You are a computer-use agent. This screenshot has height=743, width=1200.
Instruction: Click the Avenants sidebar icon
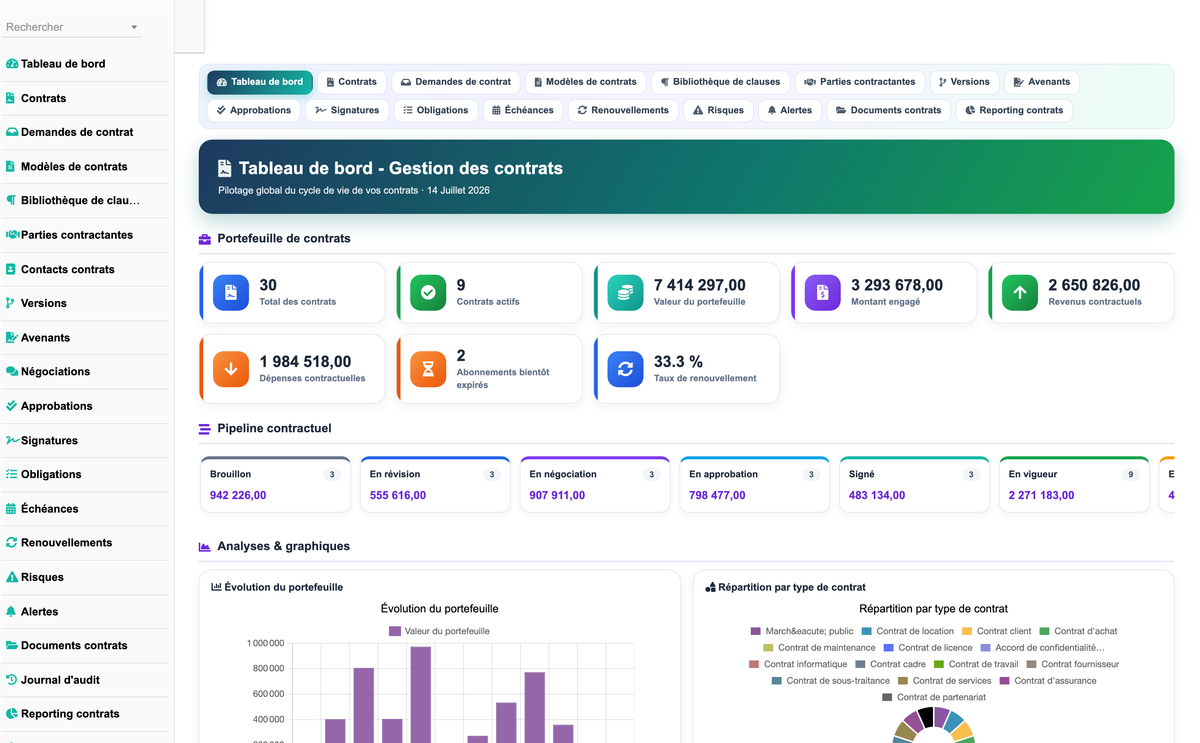tap(12, 338)
